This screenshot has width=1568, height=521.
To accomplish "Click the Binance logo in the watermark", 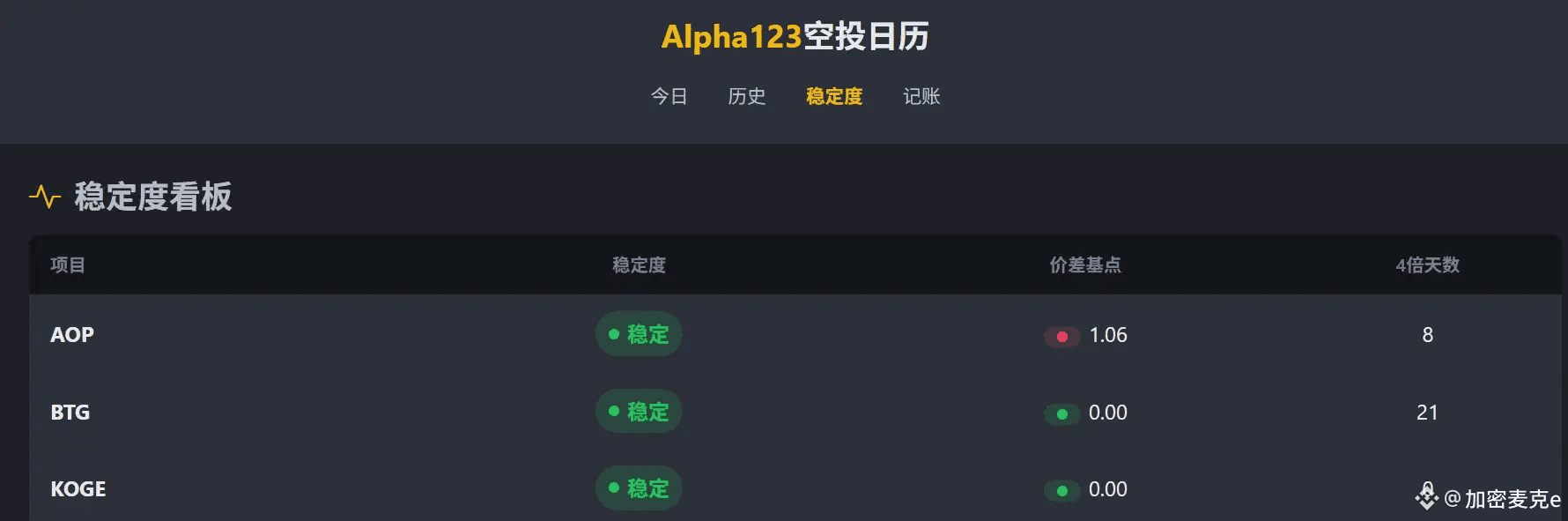I will coord(1427,496).
